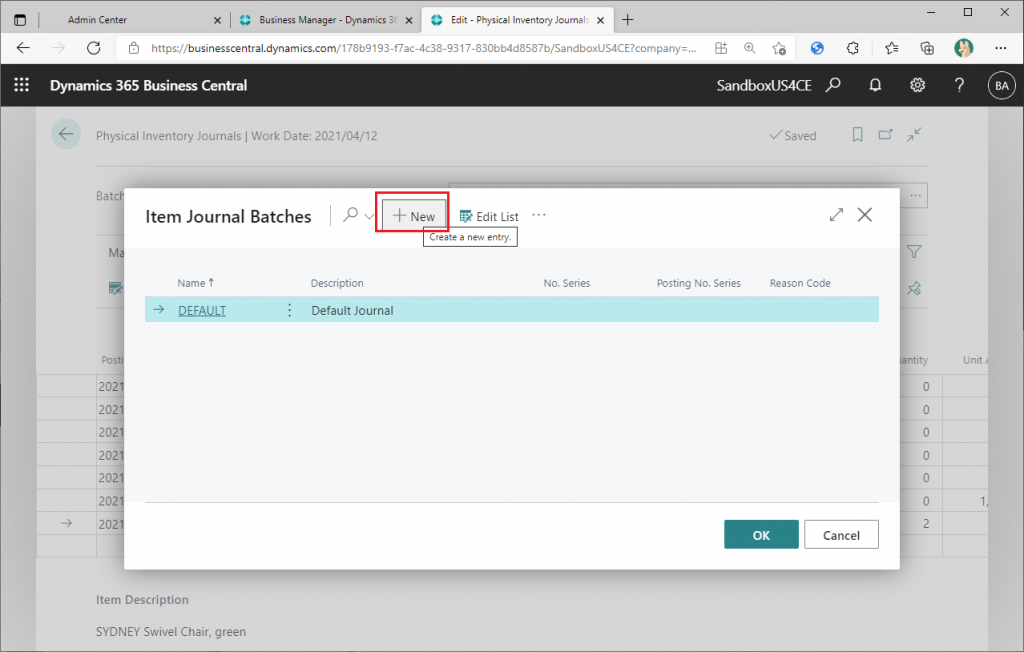Select the Default Journal description cell

(352, 310)
